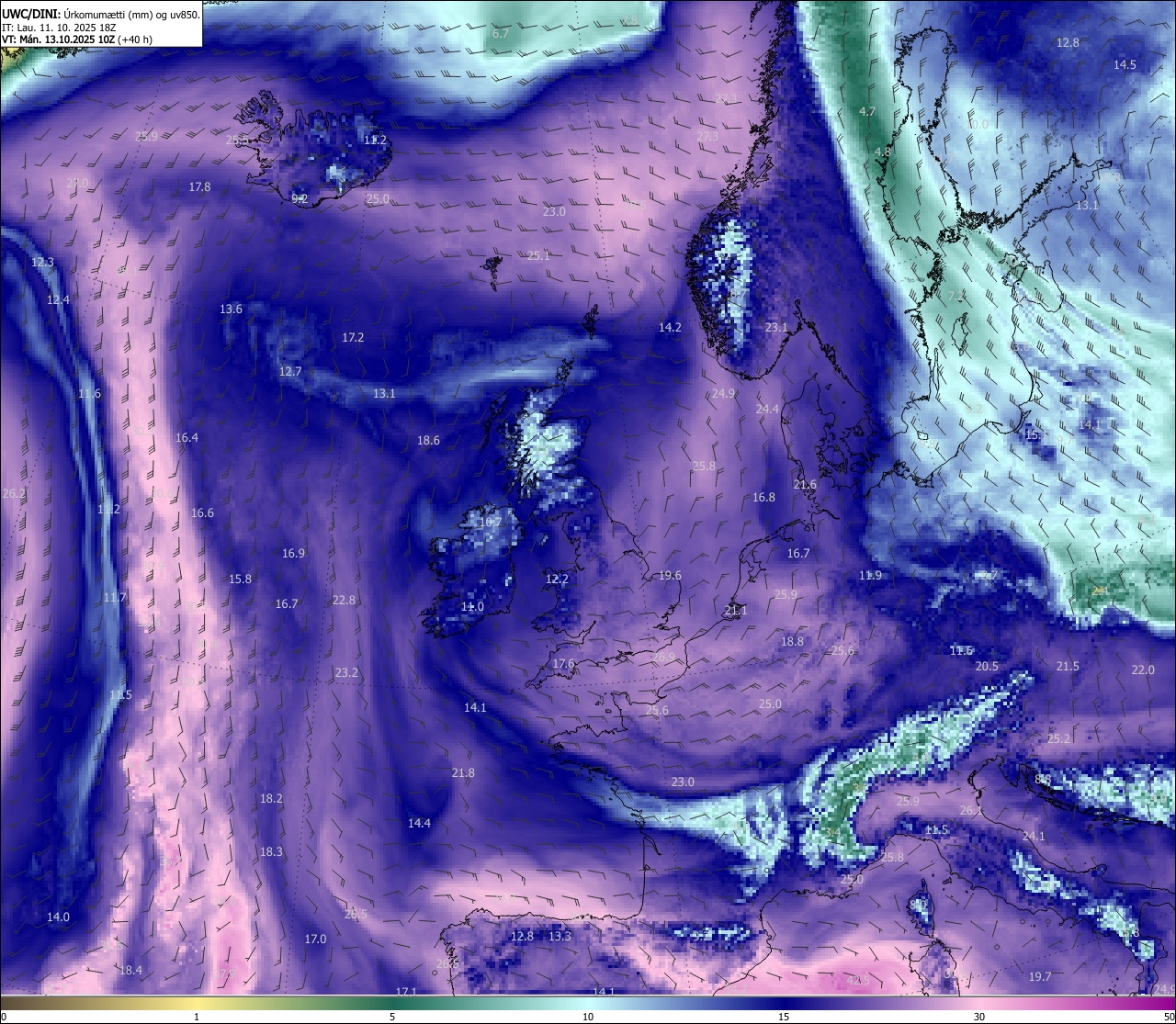1176x1024 pixels.
Task: Click the value 19.7 in bottom right
Action: click(1040, 976)
